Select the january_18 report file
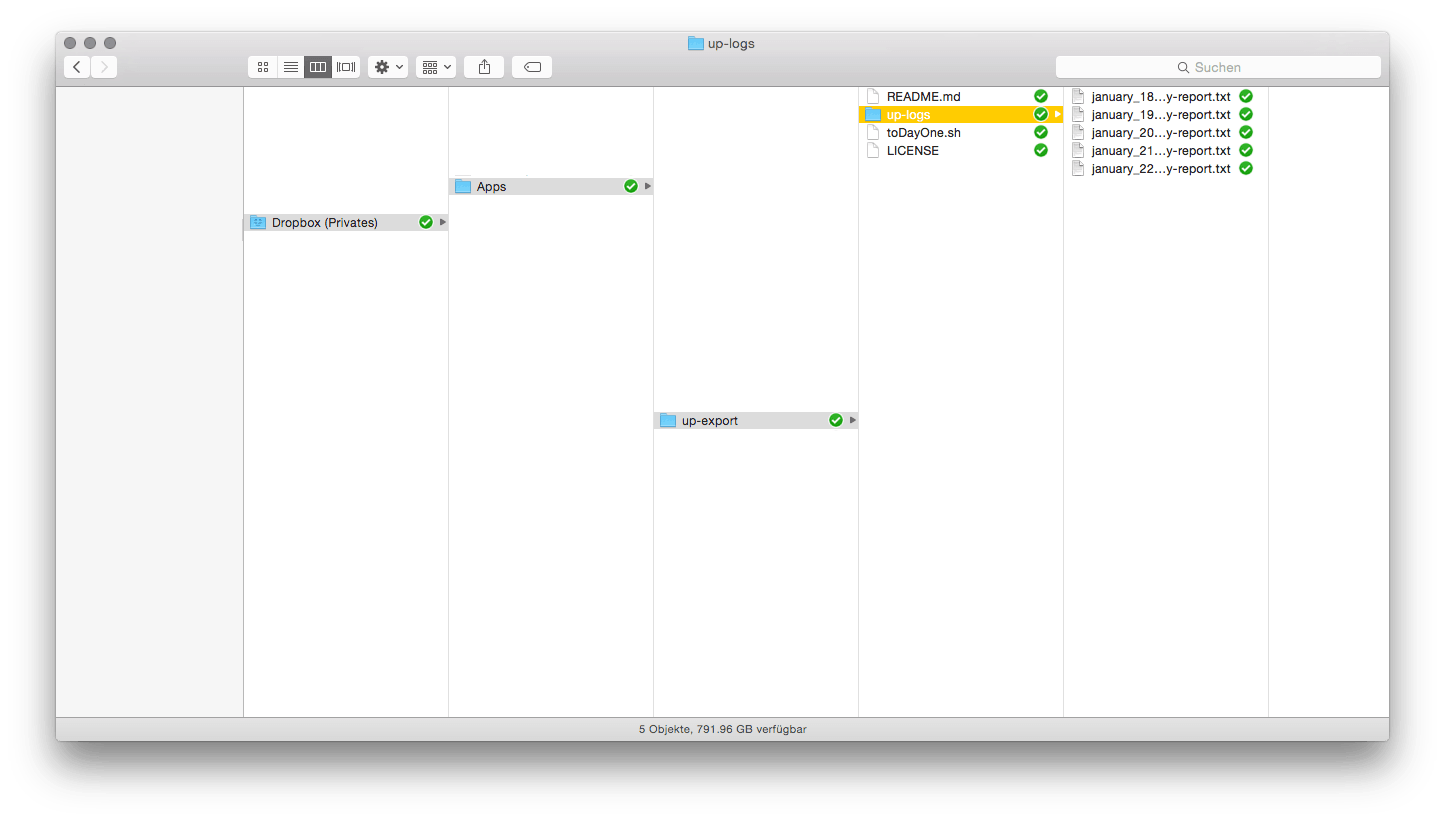 (x=1160, y=96)
